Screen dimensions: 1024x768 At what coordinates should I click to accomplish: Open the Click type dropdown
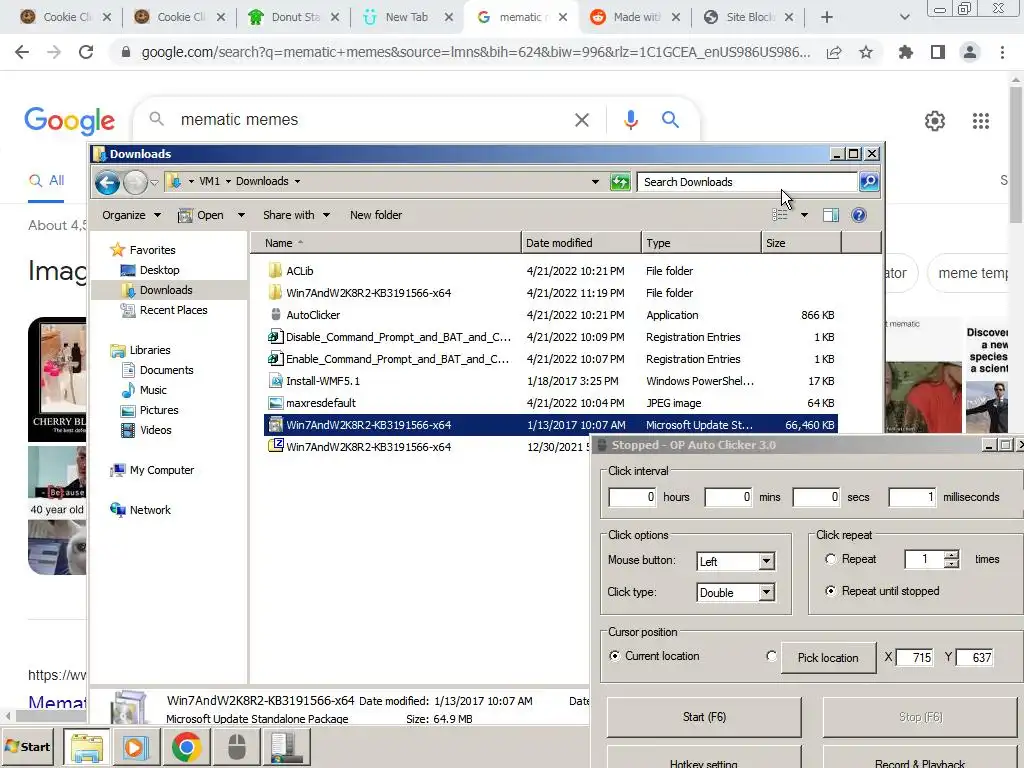tap(767, 592)
